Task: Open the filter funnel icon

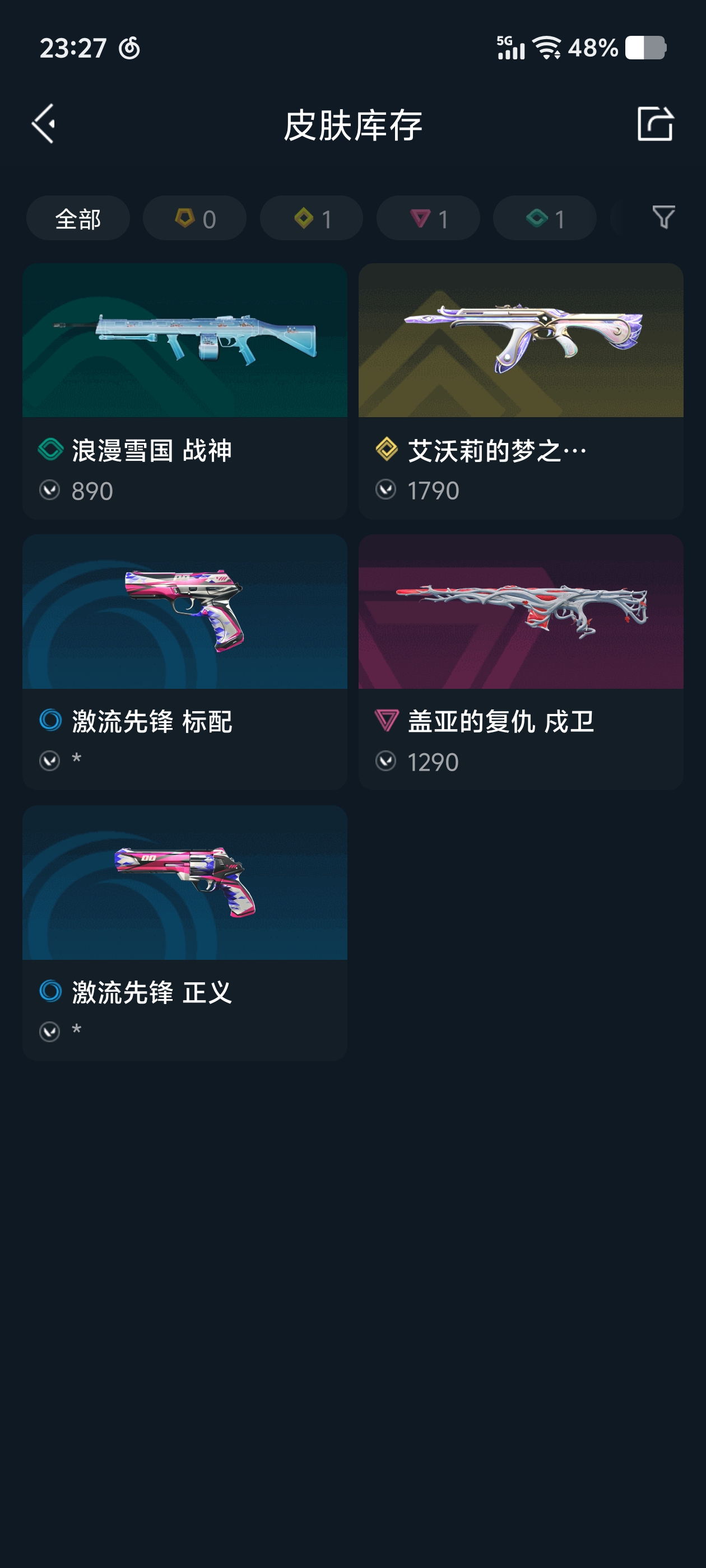Action: (x=663, y=217)
